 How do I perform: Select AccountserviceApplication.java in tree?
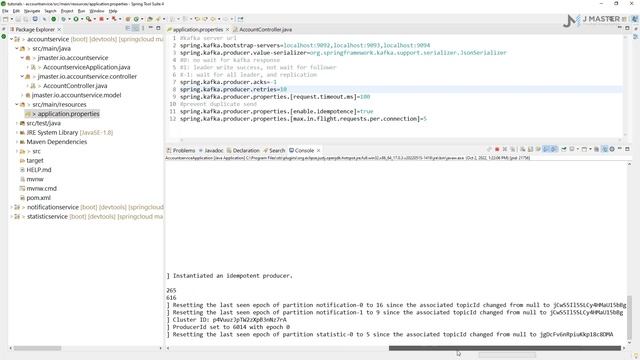tap(87, 67)
